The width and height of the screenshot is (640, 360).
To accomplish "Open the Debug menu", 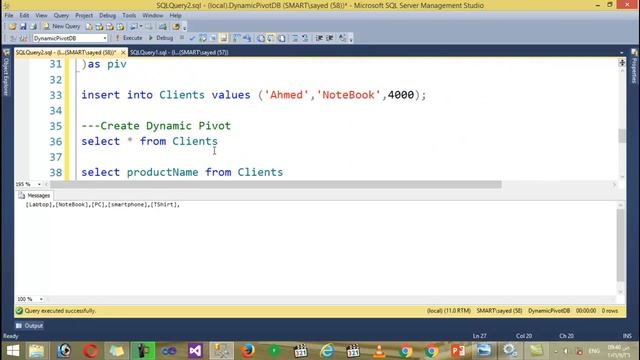I will (107, 16).
